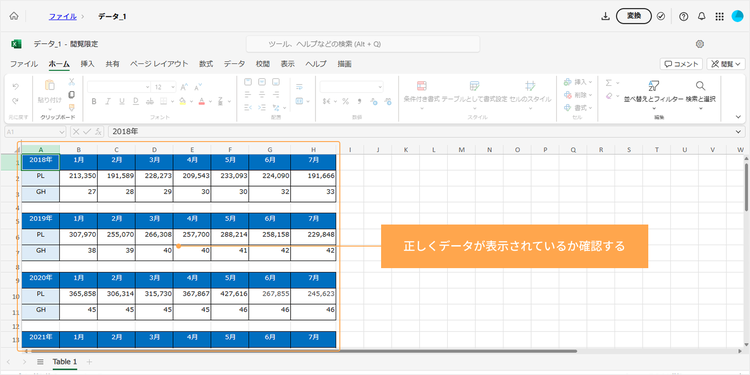Click the home icon at top left
Screen dimensions: 750x375
14,16
